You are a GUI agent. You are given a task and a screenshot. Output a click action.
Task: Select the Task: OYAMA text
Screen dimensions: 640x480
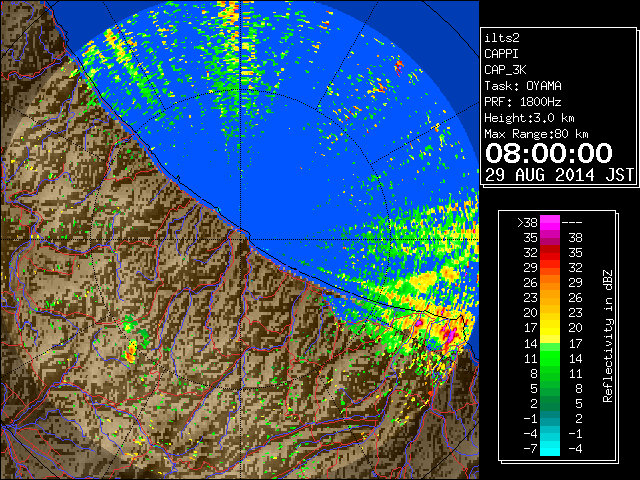[x=523, y=86]
